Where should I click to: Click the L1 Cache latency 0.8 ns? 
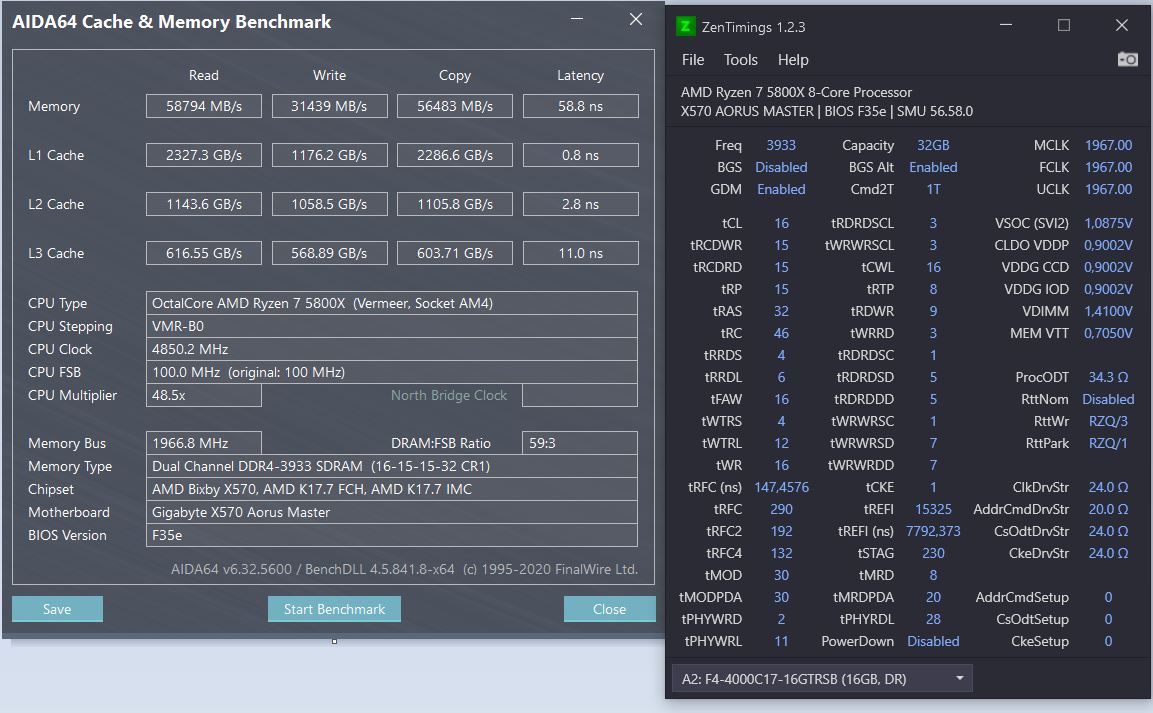[x=580, y=155]
